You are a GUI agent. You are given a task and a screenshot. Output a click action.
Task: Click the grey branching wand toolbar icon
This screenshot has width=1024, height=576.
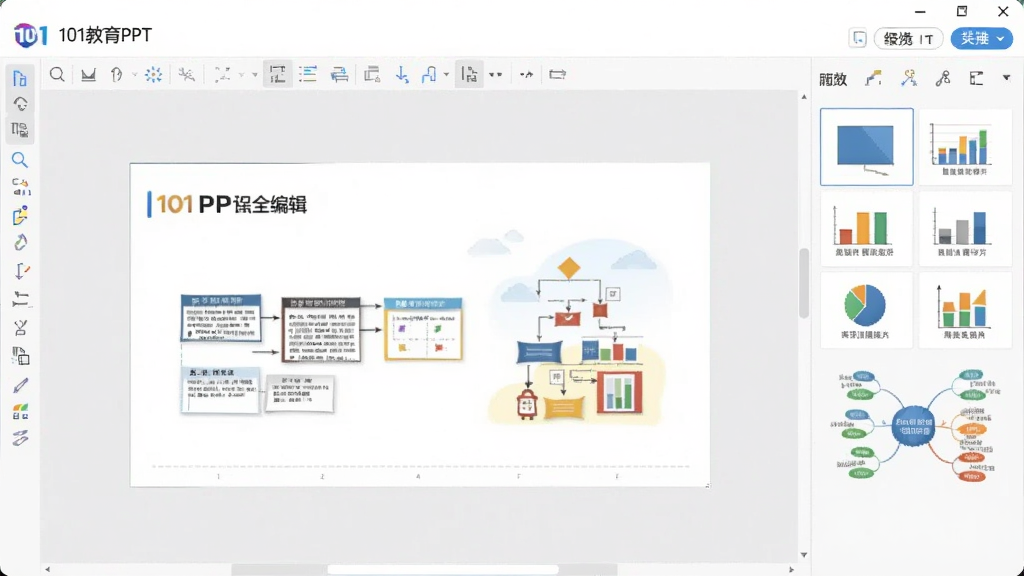coord(186,74)
